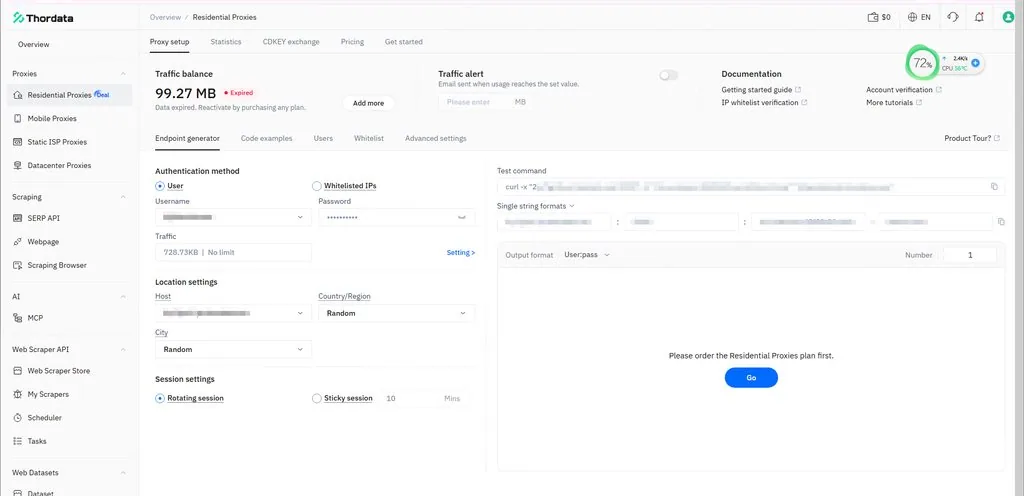Click the Thordata logo
The height and width of the screenshot is (496, 1024).
43,18
